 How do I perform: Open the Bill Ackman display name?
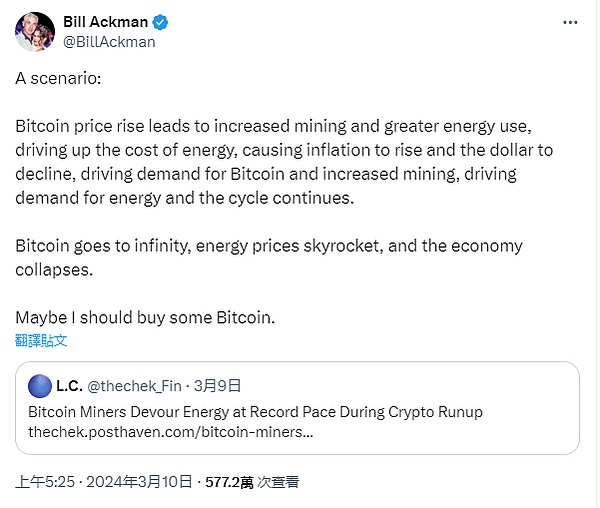point(107,23)
